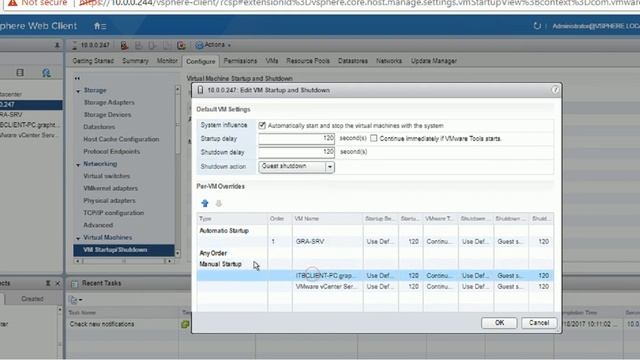Screen dimensions: 640x360
Task: Collapse the Virtual Machines section
Action: click(x=78, y=238)
